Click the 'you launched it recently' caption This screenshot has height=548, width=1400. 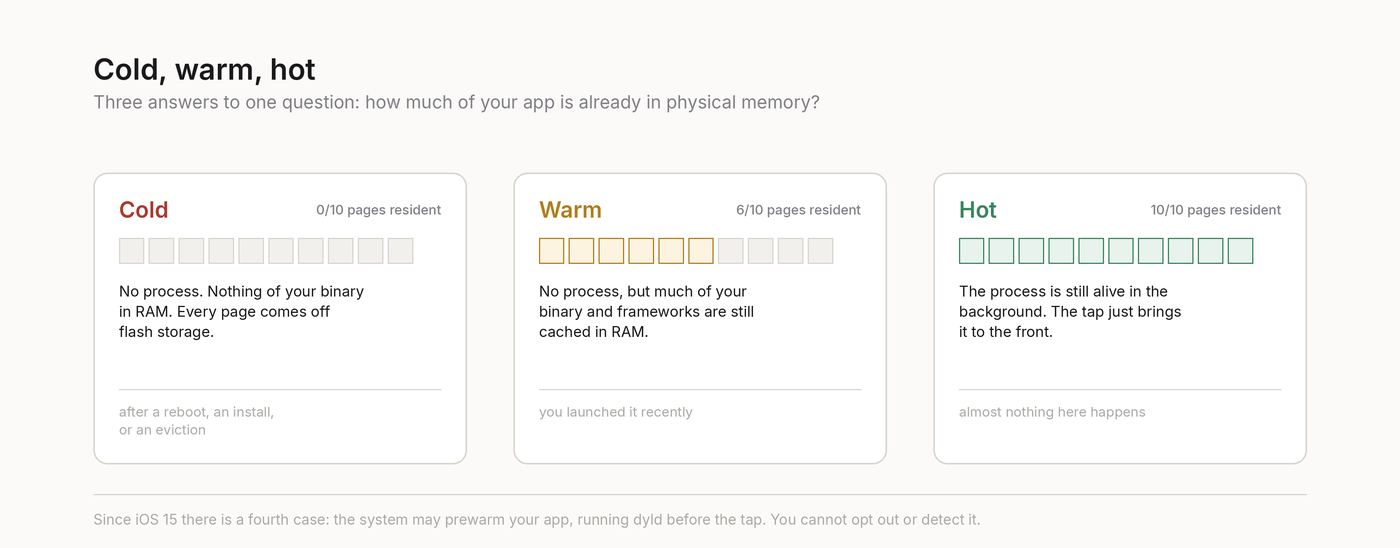[x=616, y=412]
